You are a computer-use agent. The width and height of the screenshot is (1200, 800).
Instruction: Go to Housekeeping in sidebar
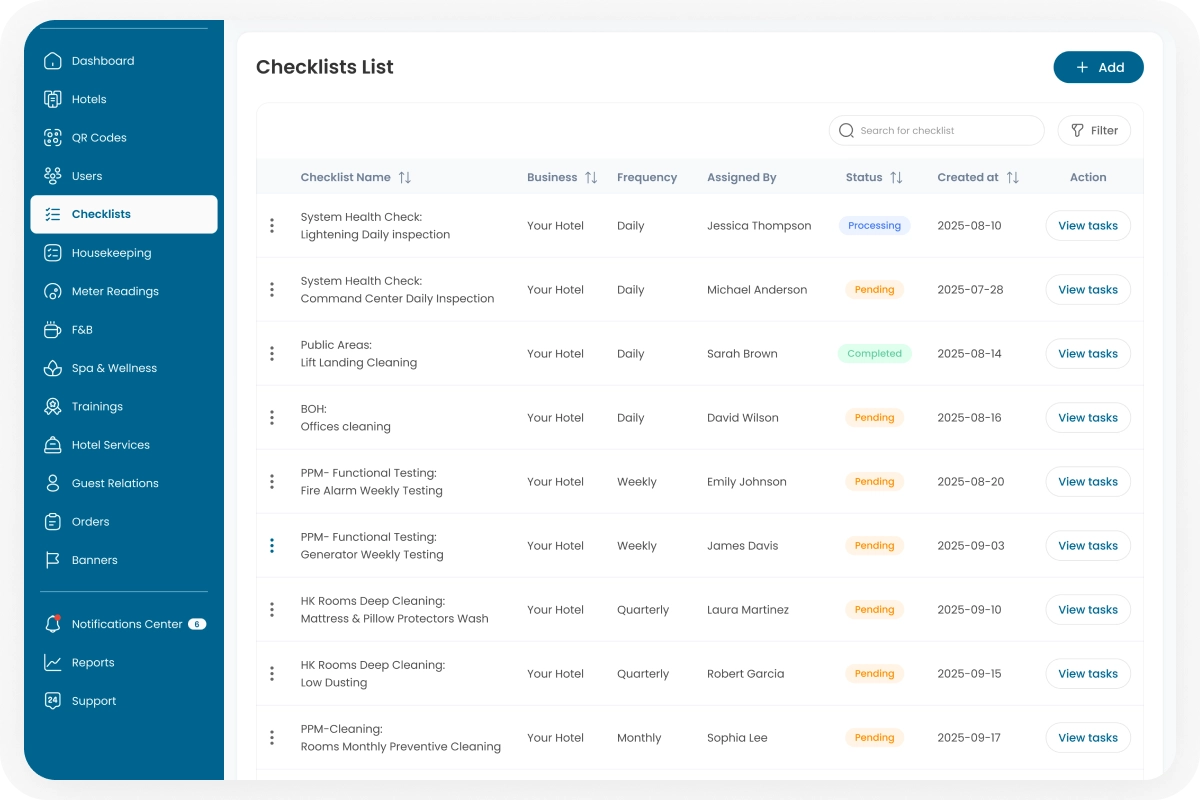tap(111, 253)
